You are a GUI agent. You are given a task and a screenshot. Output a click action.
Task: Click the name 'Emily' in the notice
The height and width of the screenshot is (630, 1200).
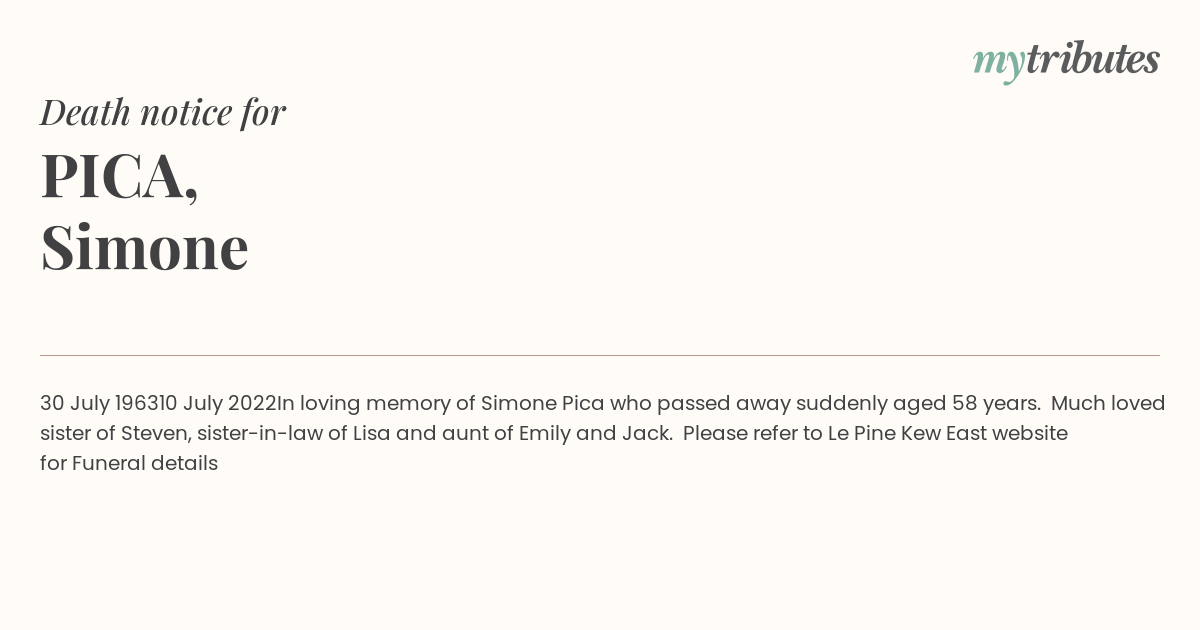[546, 434]
